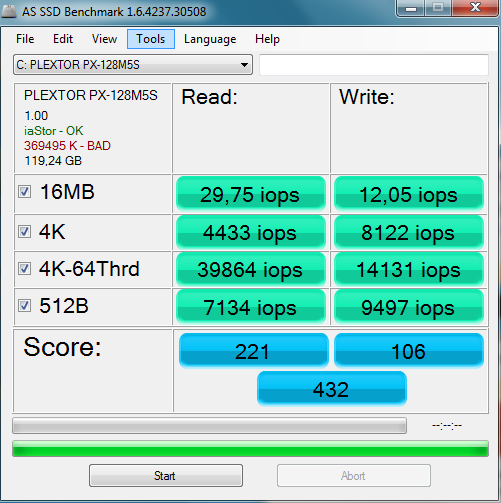Open the Edit menu
Image resolution: width=501 pixels, height=503 pixels.
tap(63, 39)
